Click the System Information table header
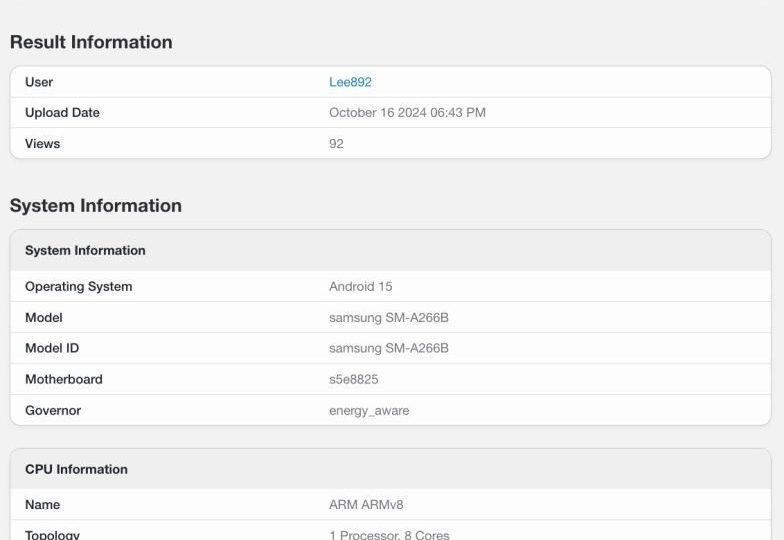Viewport: 784px width, 540px height. pyautogui.click(x=85, y=251)
